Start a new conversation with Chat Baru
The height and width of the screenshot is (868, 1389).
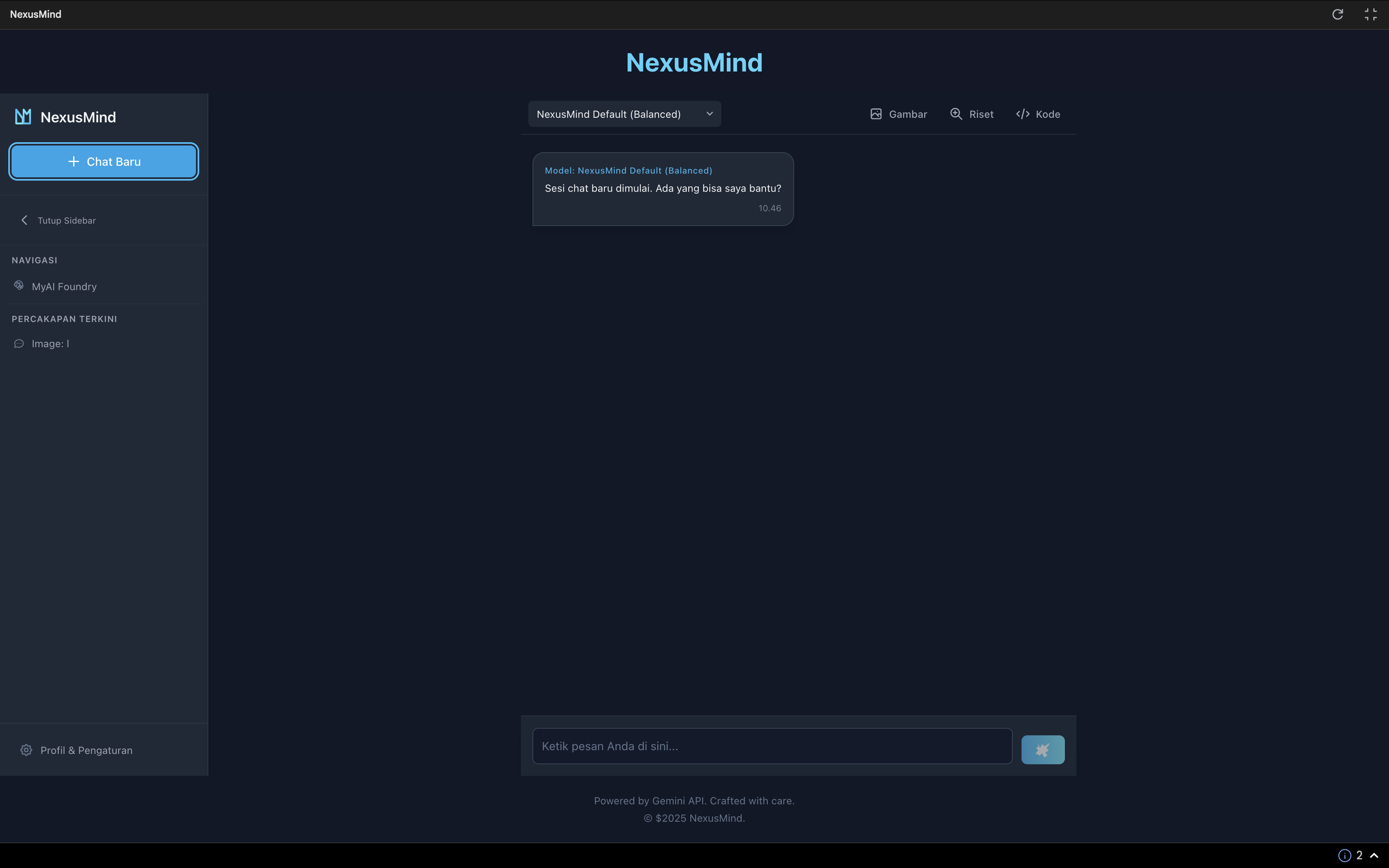pos(103,161)
